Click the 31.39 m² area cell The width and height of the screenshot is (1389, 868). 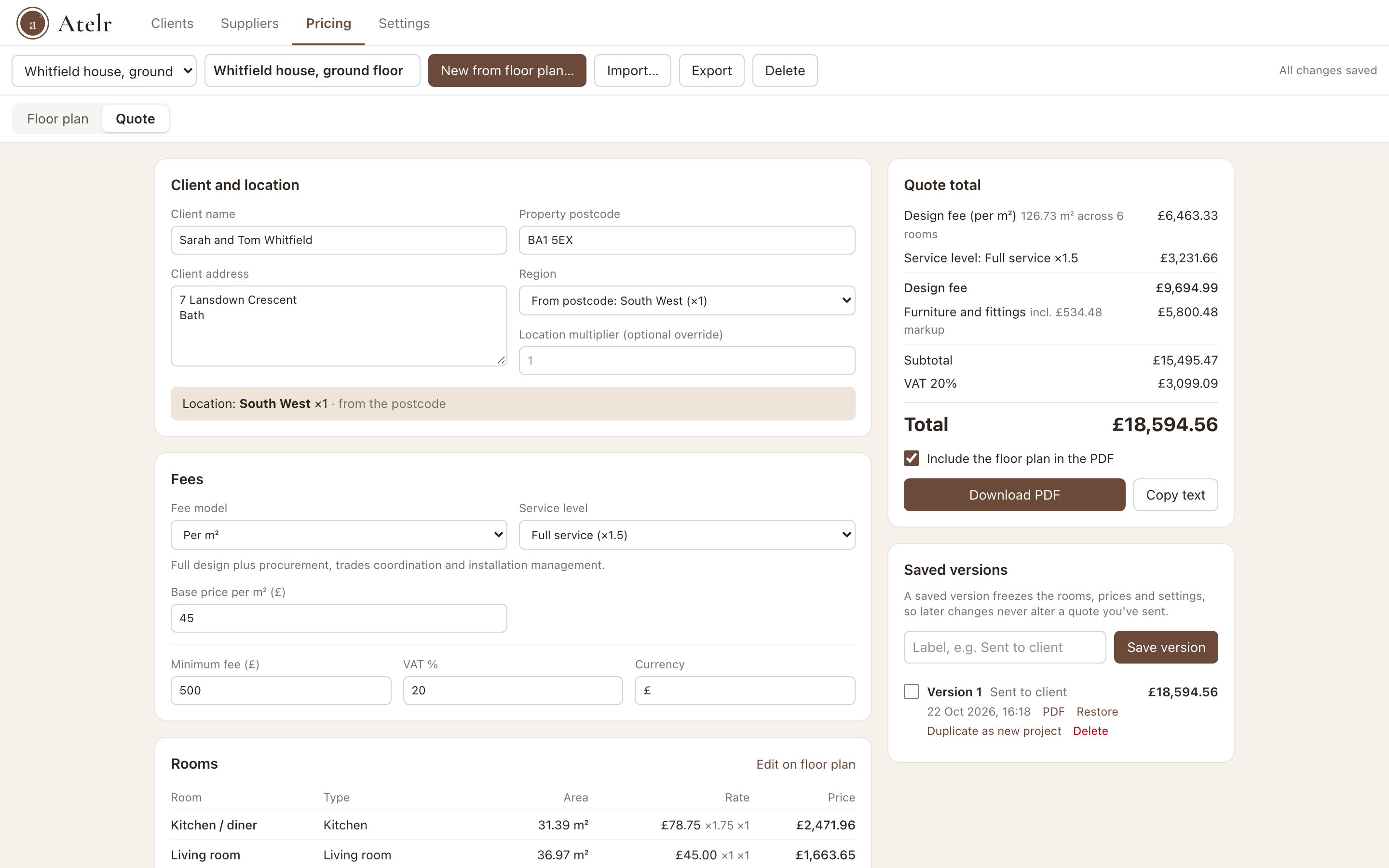563,825
